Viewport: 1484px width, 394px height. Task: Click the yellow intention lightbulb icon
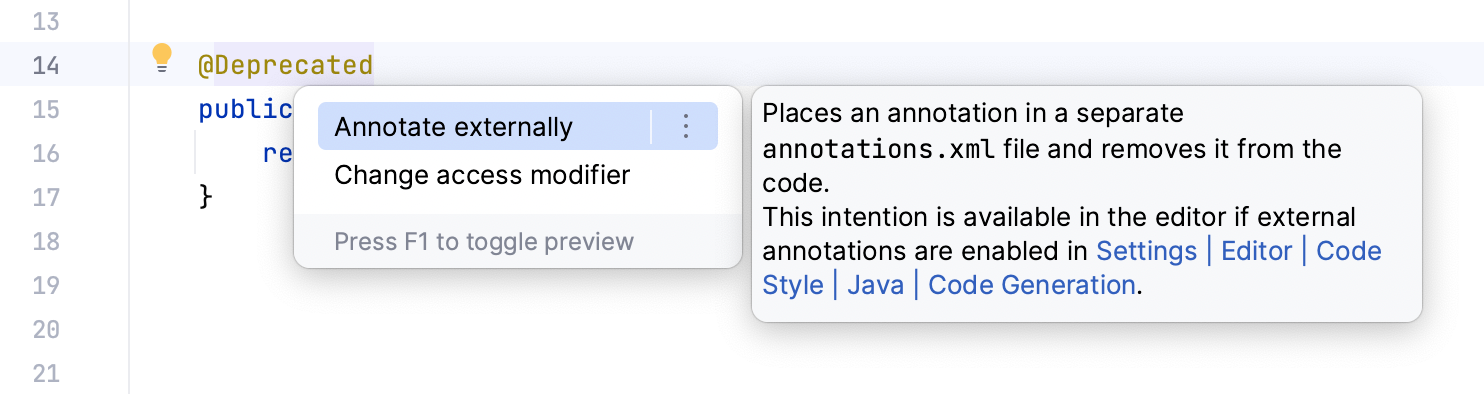[162, 59]
